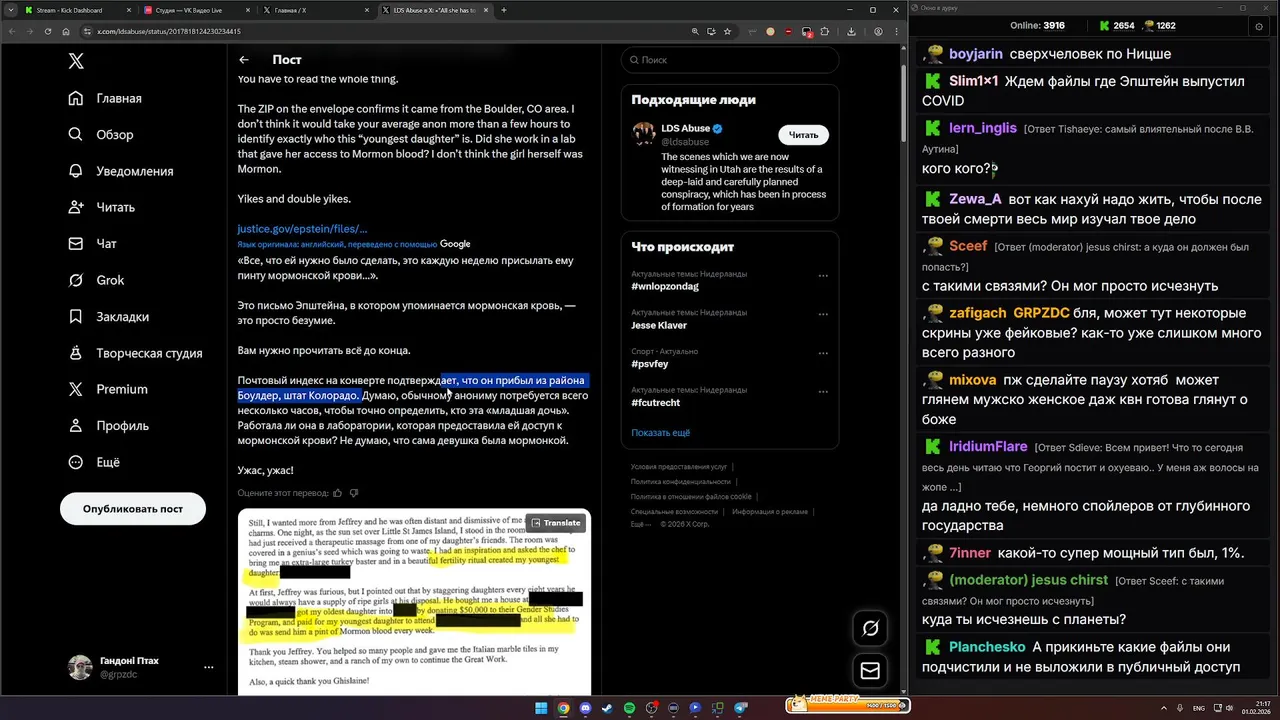The image size is (1280, 720).
Task: Open X Premium page
Action: coord(107,389)
